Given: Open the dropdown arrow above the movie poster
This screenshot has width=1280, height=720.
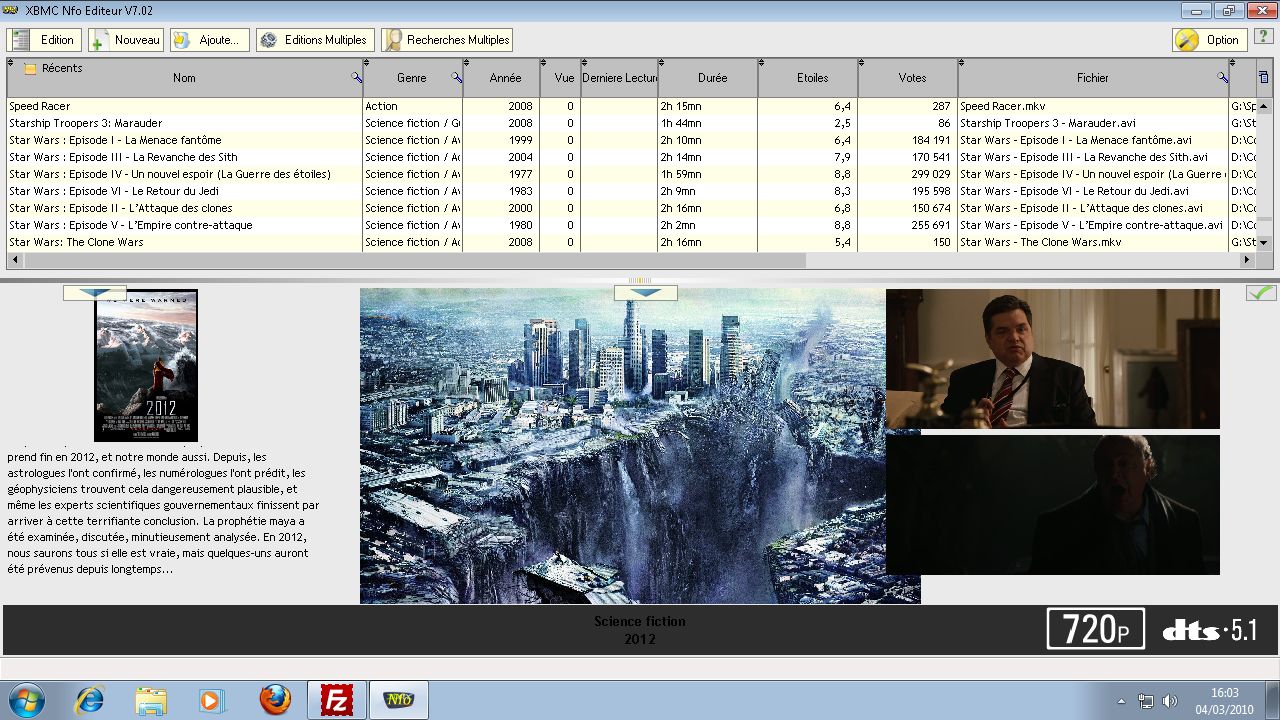Looking at the screenshot, I should (94, 293).
